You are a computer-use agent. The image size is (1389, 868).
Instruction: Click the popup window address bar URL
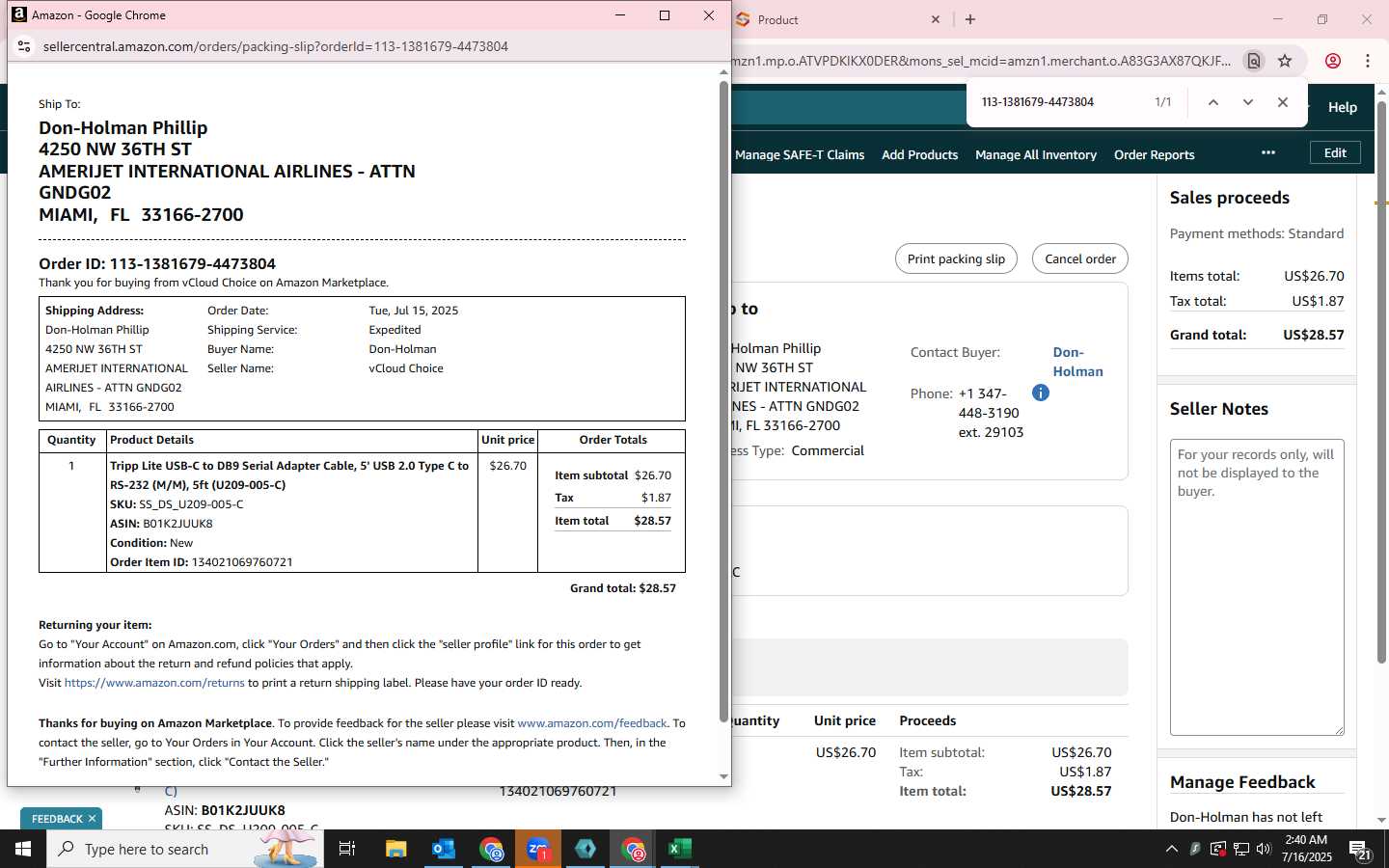coord(276,46)
